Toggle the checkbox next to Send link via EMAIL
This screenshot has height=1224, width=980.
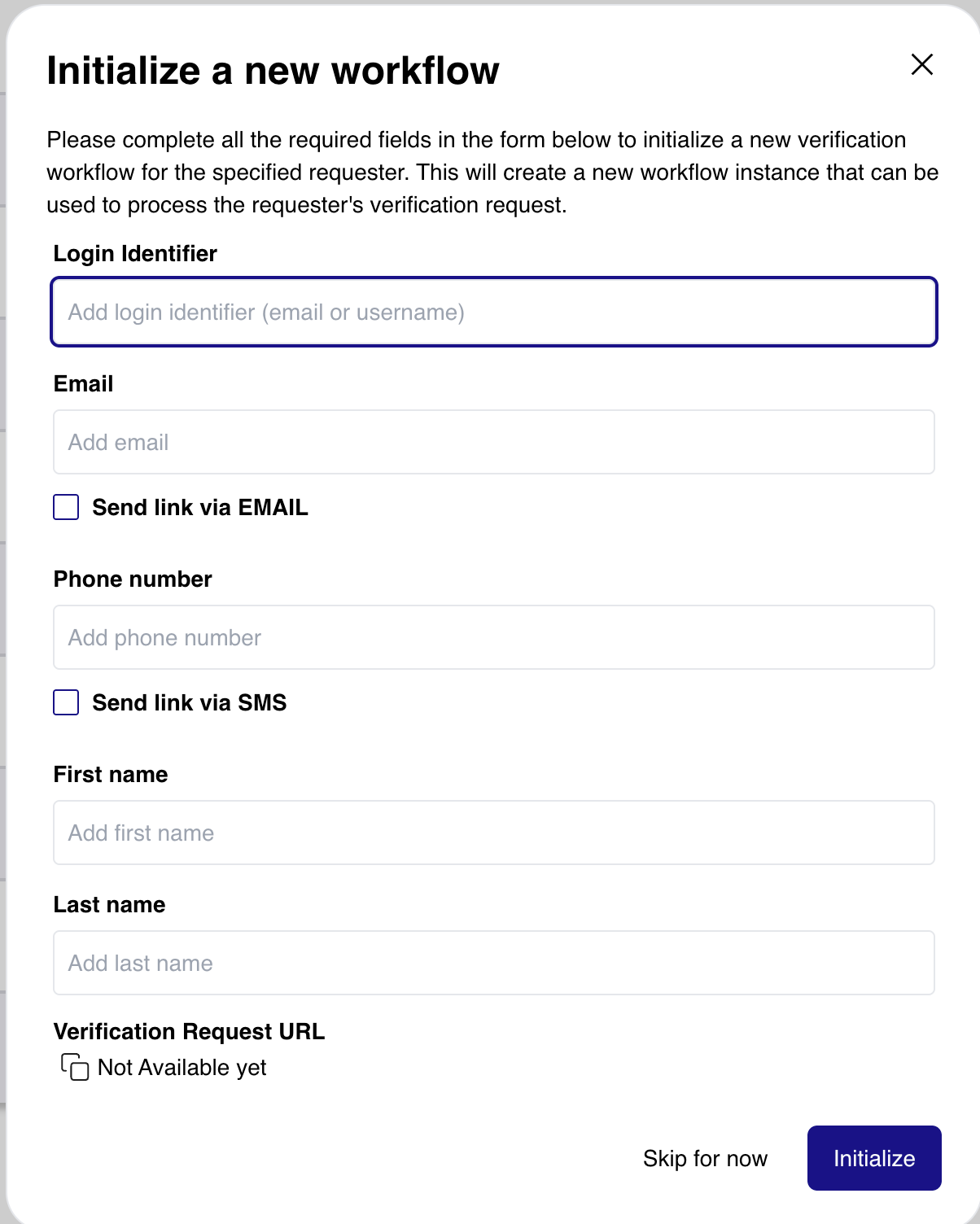pos(65,507)
